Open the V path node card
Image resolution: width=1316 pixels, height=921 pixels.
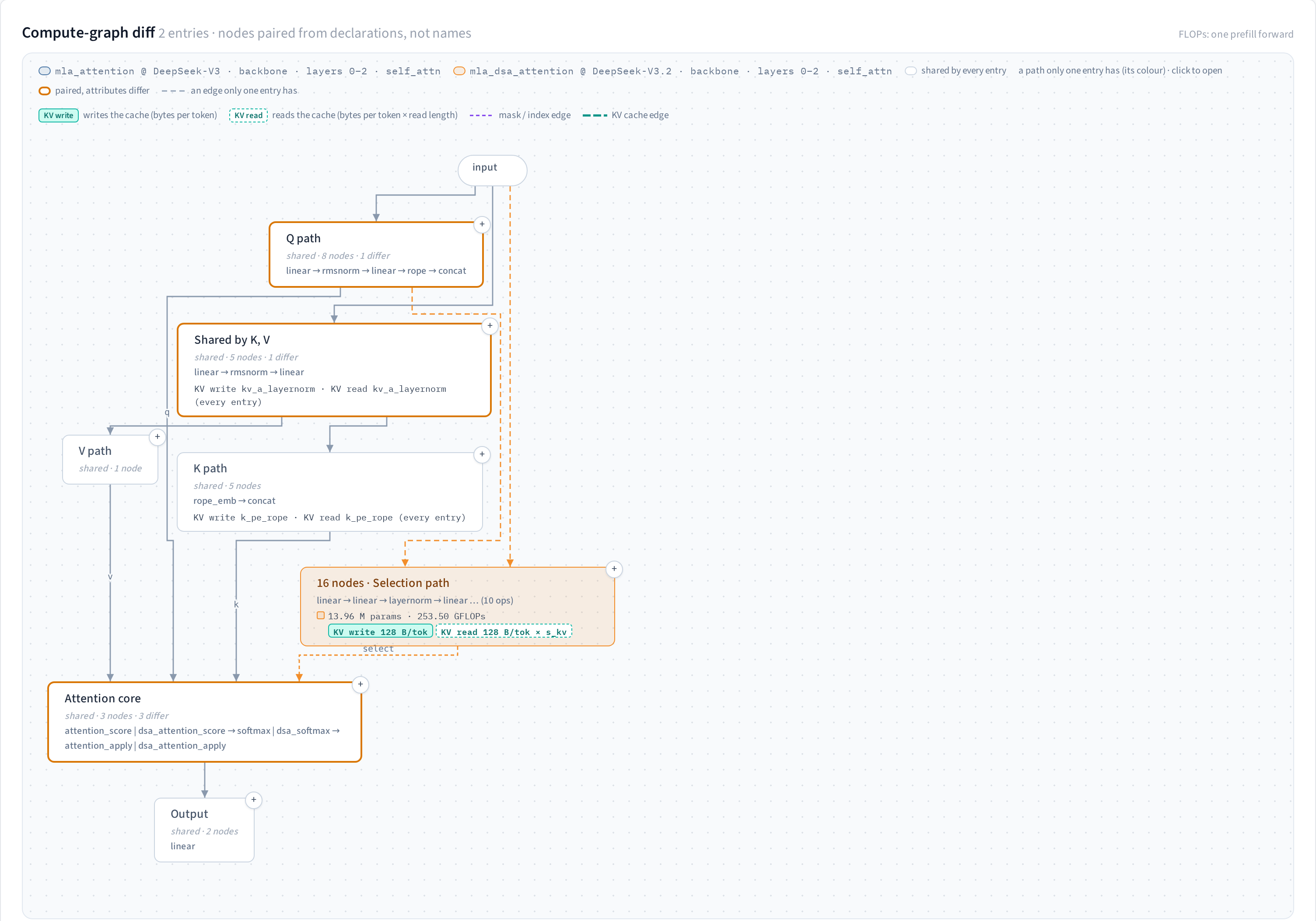(110, 459)
